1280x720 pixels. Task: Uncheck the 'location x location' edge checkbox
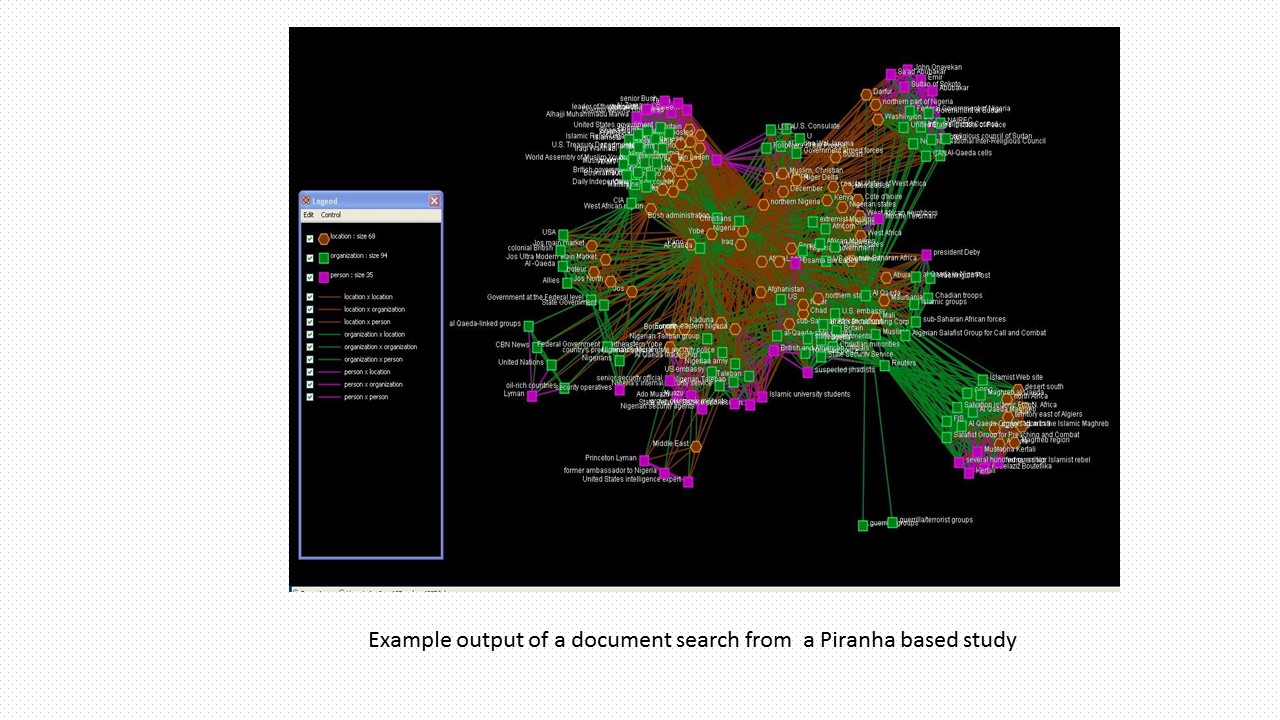click(x=310, y=297)
